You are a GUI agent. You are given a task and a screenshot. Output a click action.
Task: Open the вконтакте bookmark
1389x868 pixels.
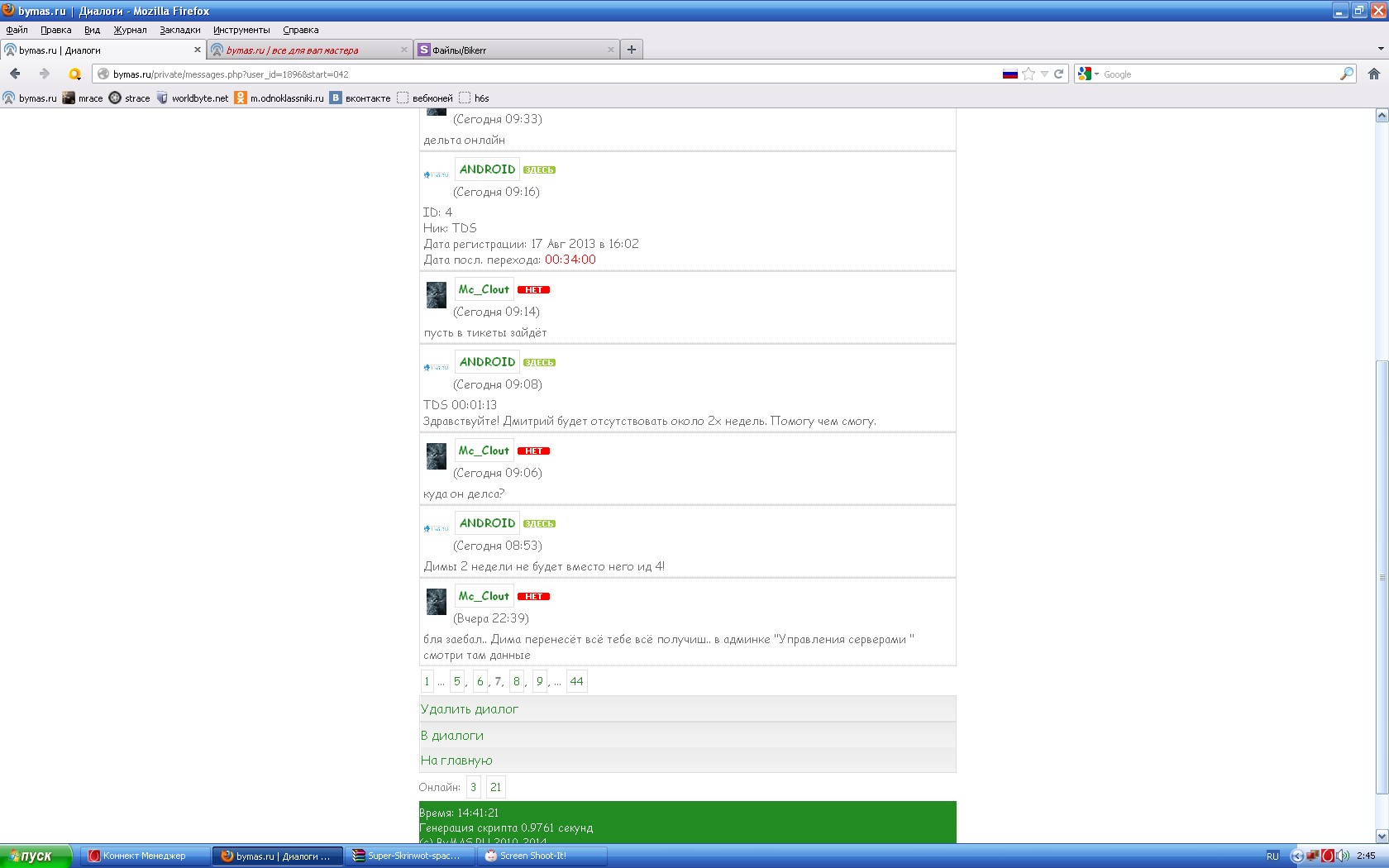360,98
